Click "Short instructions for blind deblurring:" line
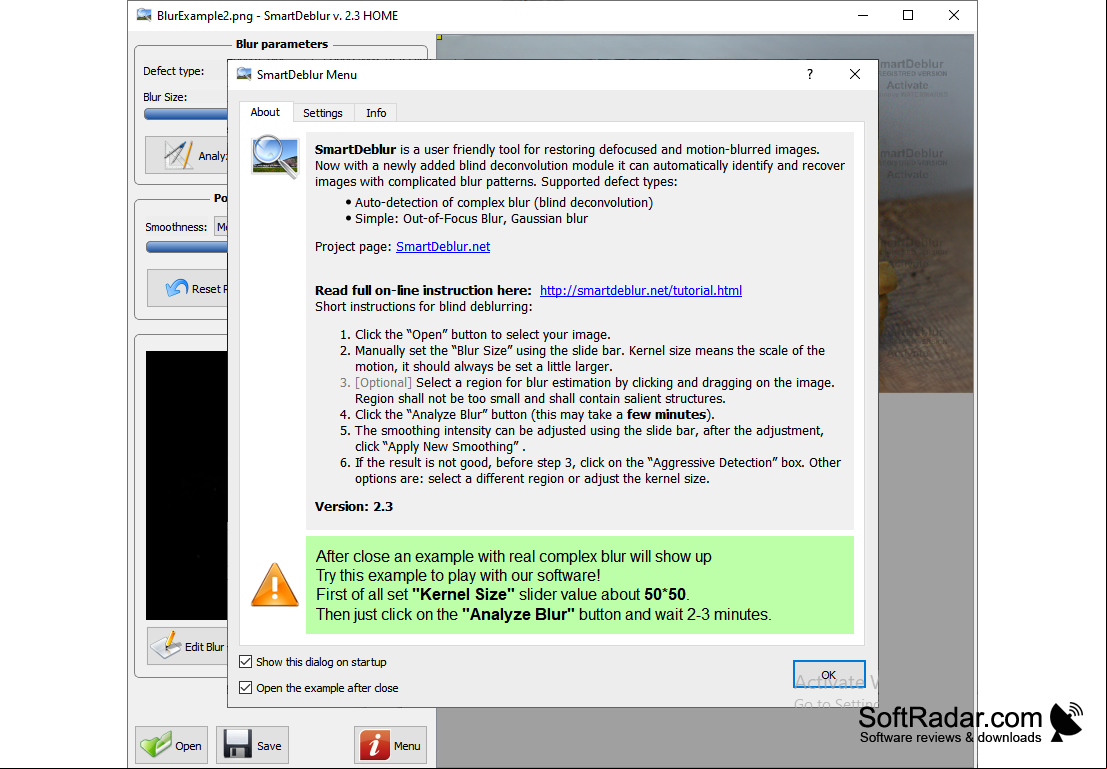This screenshot has height=769, width=1107. (x=424, y=306)
